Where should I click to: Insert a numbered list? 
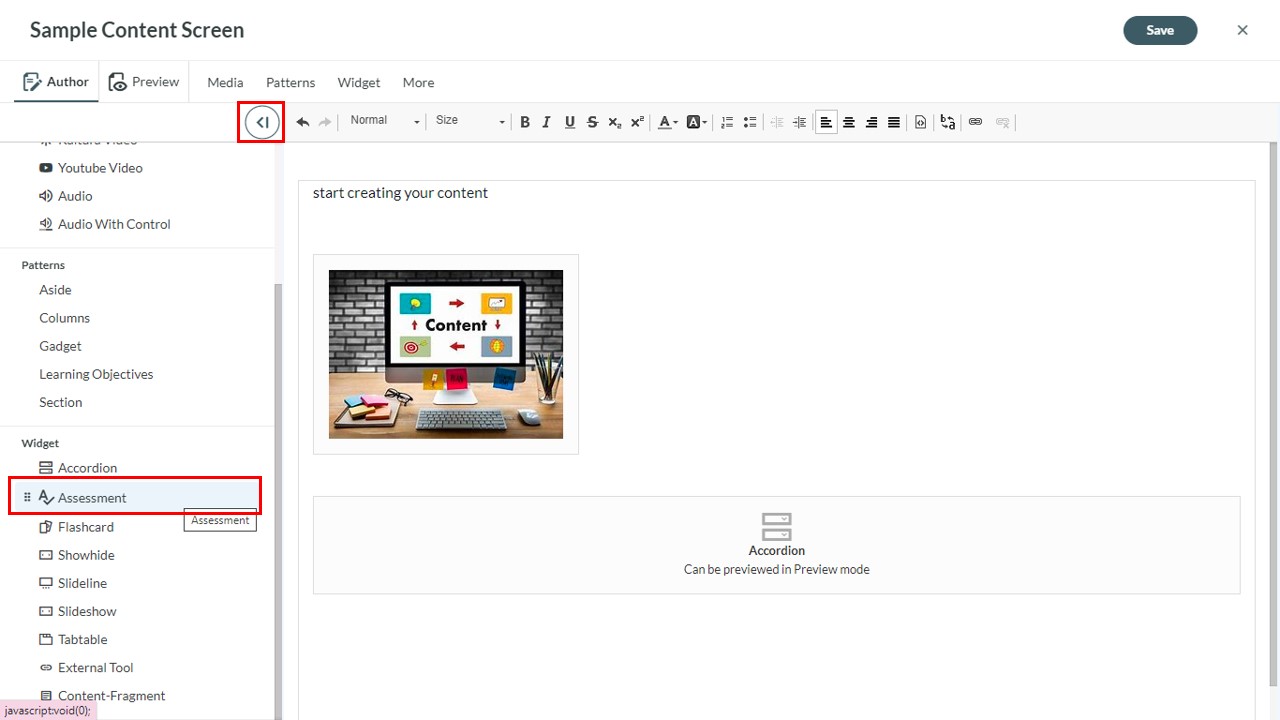pyautogui.click(x=727, y=122)
